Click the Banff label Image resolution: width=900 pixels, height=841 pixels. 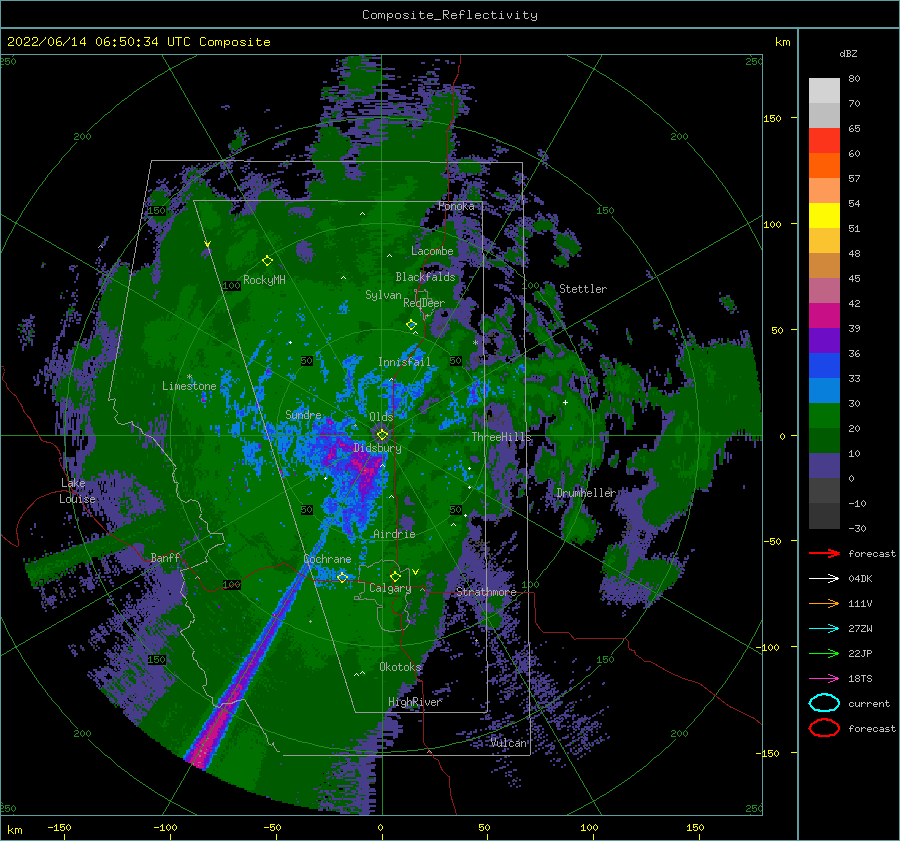tap(165, 557)
